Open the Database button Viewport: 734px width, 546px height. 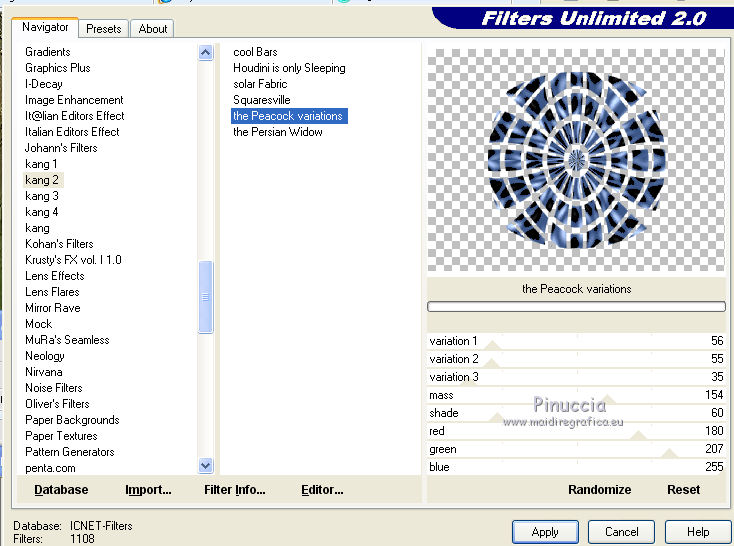(61, 490)
